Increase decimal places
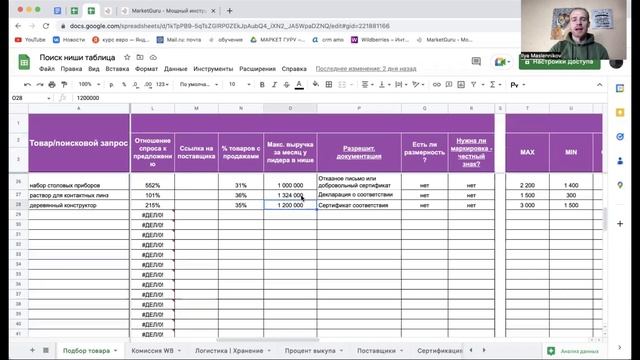The image size is (640, 360). [x=148, y=84]
